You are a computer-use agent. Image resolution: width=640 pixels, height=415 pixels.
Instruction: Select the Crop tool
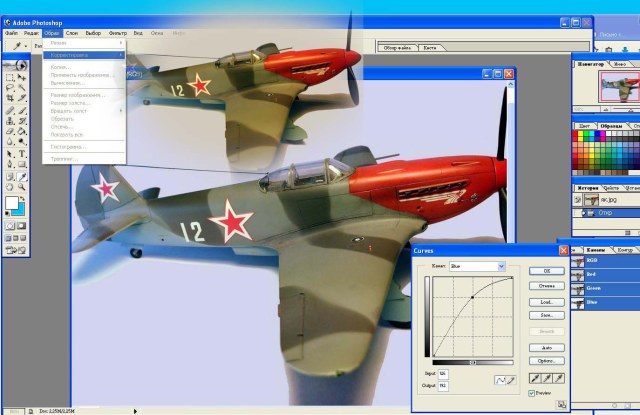tap(10, 98)
